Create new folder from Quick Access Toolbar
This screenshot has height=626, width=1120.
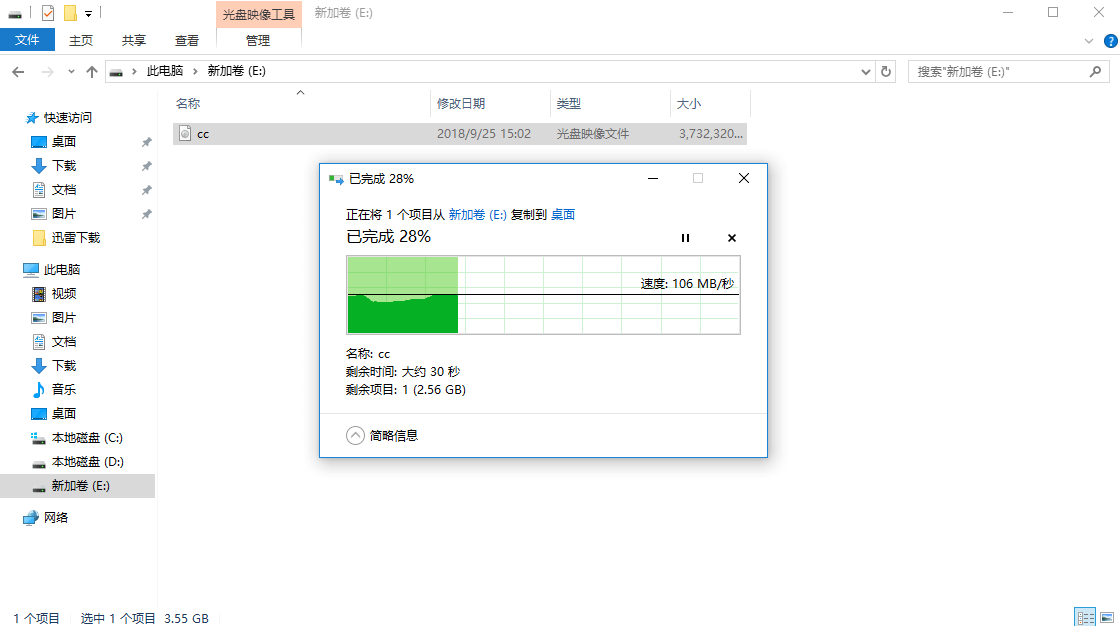pos(68,13)
